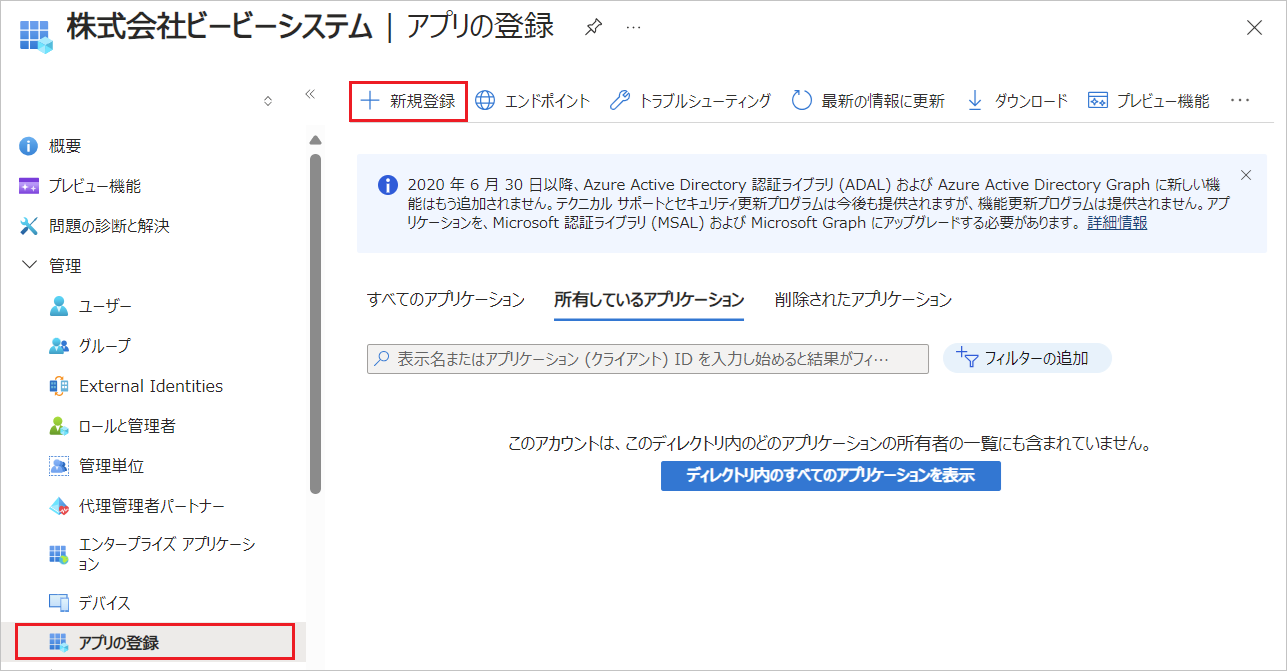
Task: Show more toolbar commands via the ellipsis
Action: pos(1240,101)
